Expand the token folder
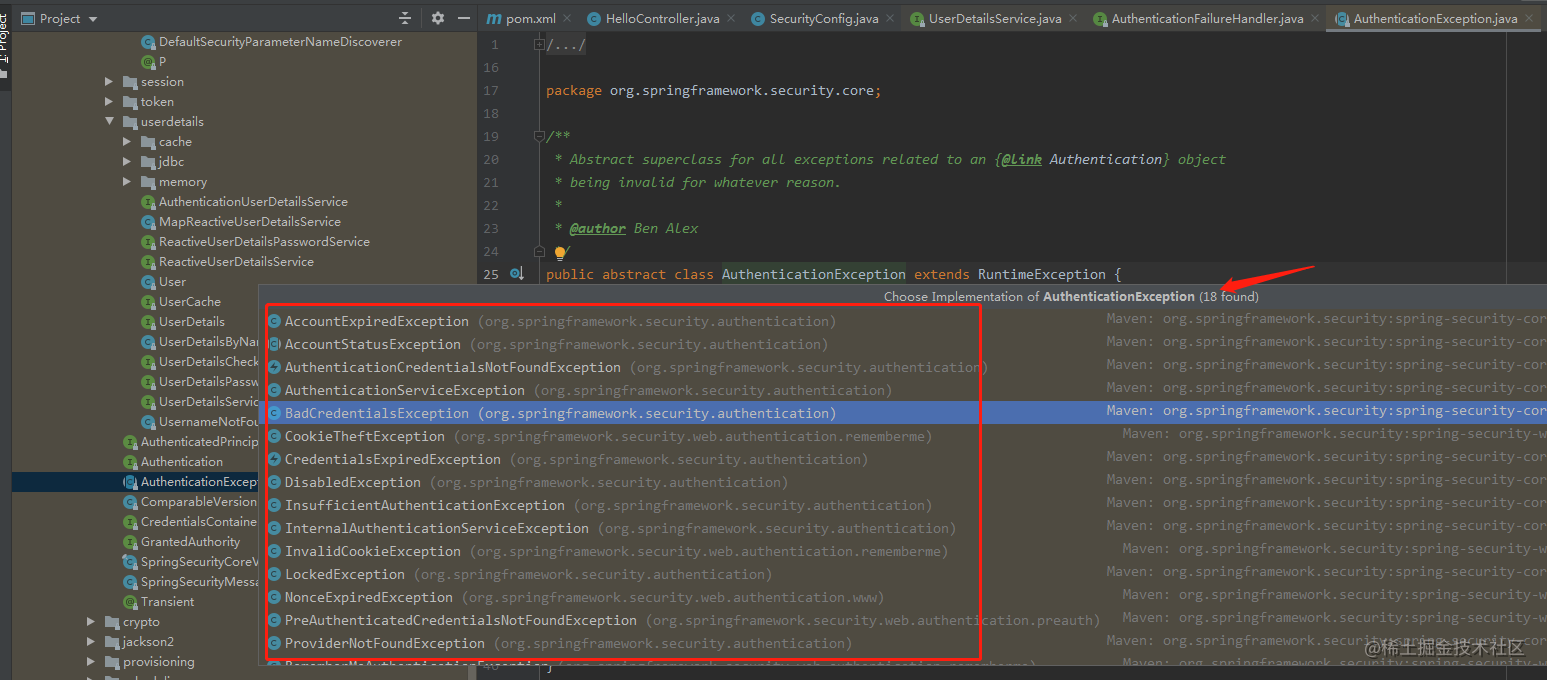1547x680 pixels. click(110, 102)
